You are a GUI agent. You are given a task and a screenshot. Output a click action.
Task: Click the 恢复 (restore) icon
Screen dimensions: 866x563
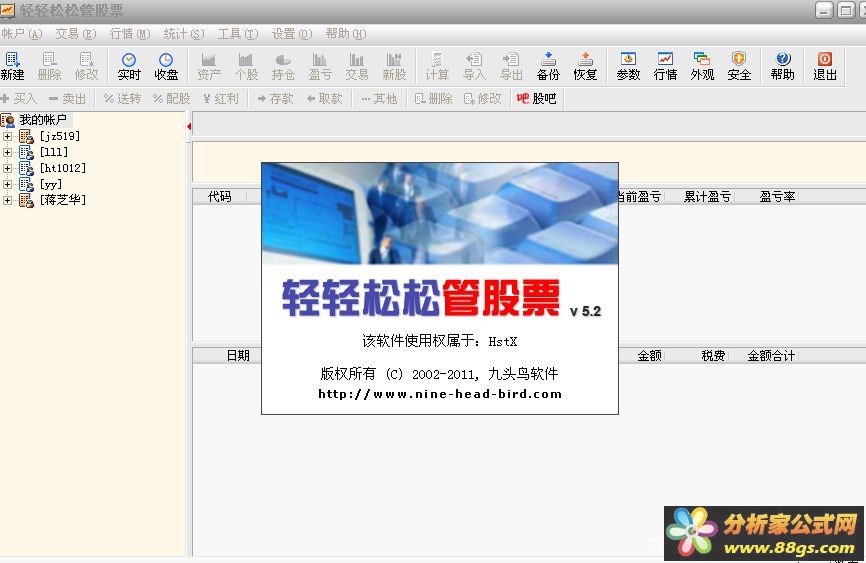tap(585, 66)
